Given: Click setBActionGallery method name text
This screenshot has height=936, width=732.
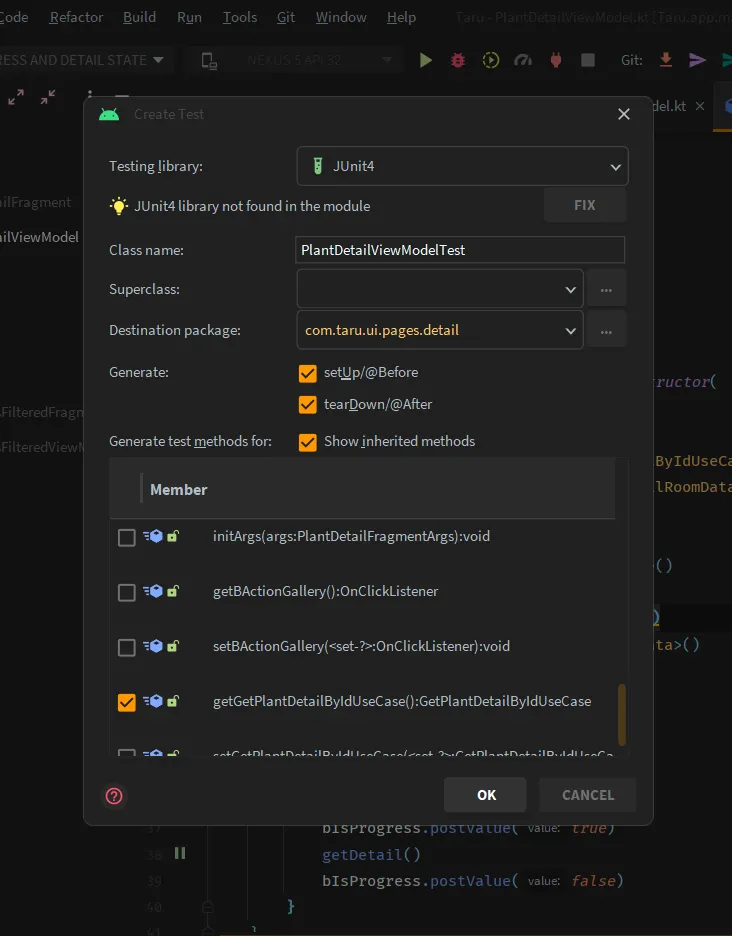Looking at the screenshot, I should point(361,646).
